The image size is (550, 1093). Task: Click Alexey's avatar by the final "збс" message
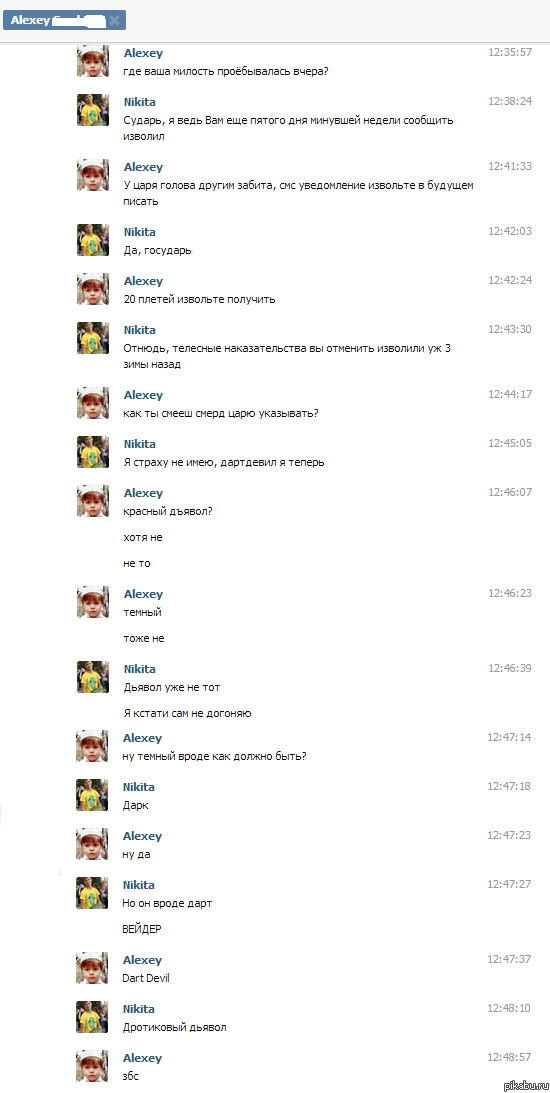[x=92, y=1066]
